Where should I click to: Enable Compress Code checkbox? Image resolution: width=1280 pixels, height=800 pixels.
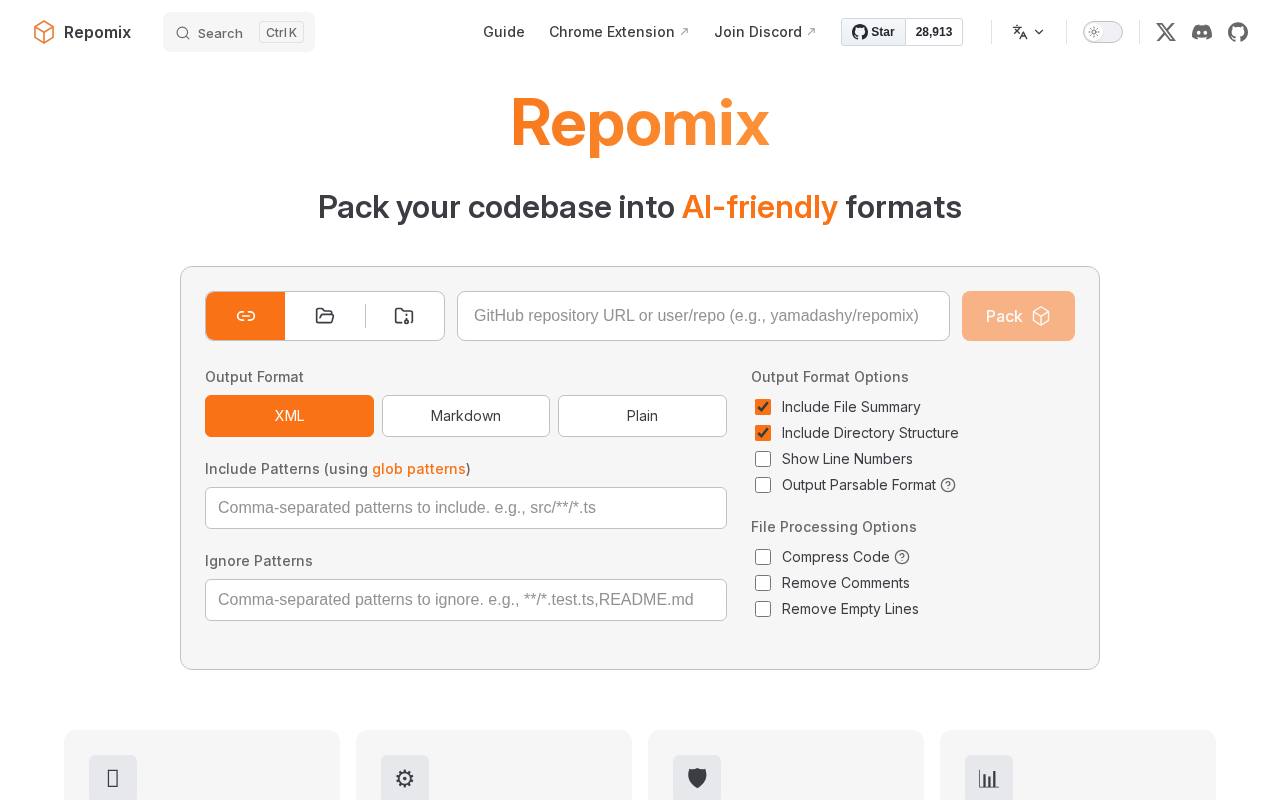tap(763, 557)
